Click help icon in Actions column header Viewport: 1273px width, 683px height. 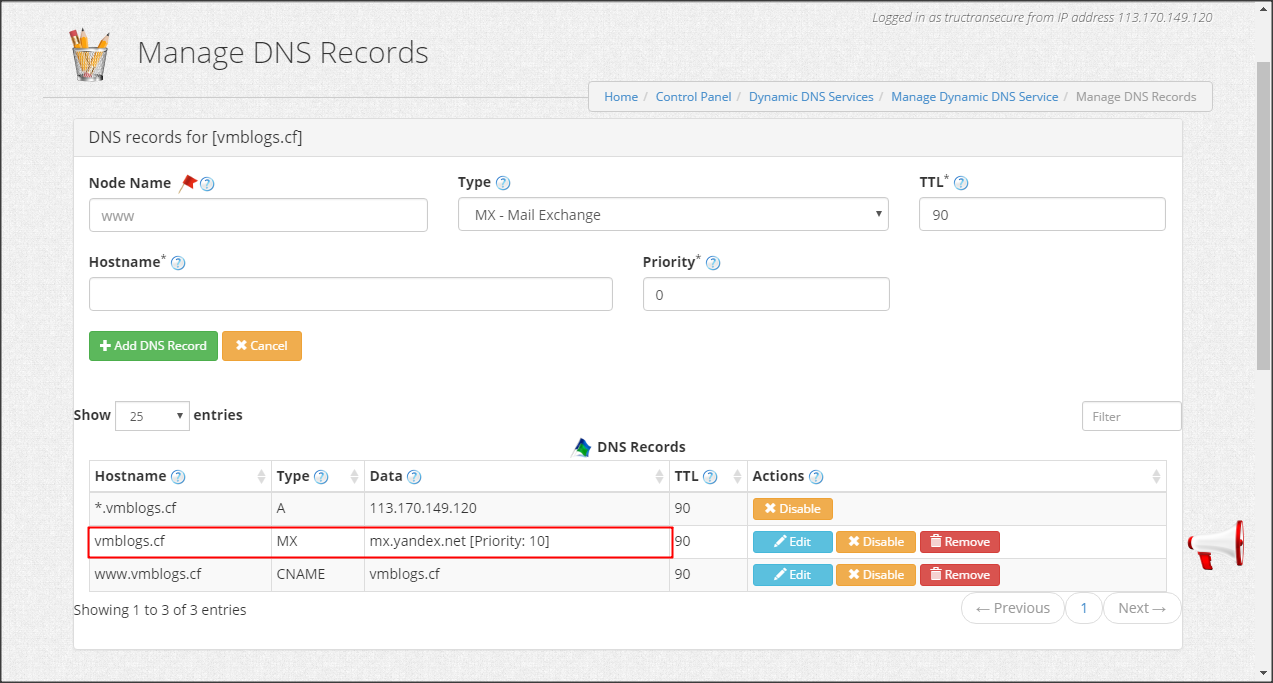tap(815, 477)
